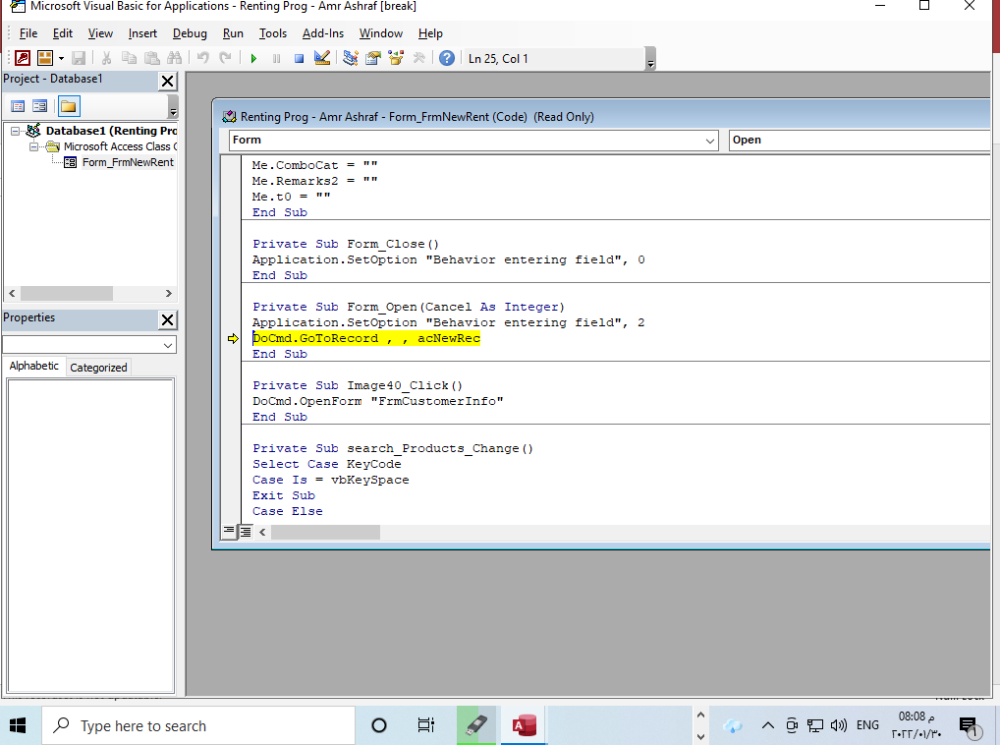Screen dimensions: 1000x745
Task: Open the Object Browser toolbar icon
Action: click(396, 58)
